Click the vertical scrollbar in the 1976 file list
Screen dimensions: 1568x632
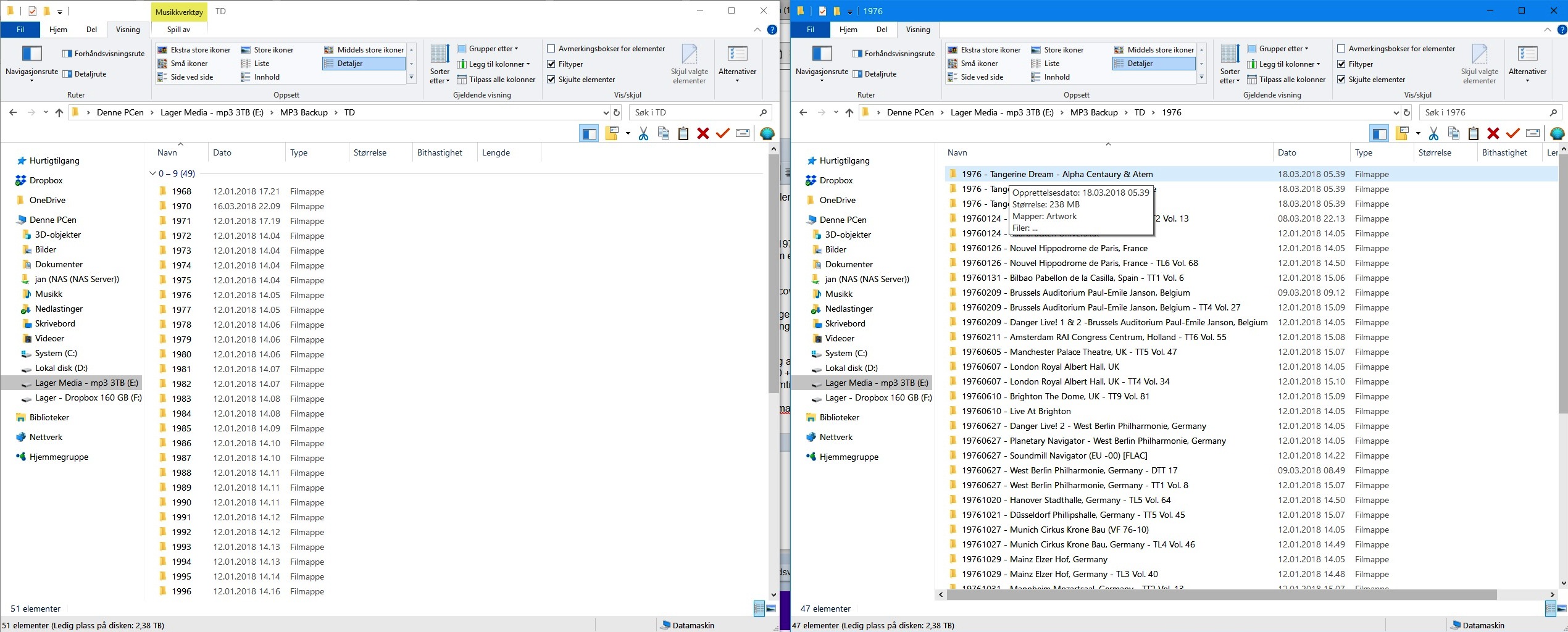(x=1563, y=284)
